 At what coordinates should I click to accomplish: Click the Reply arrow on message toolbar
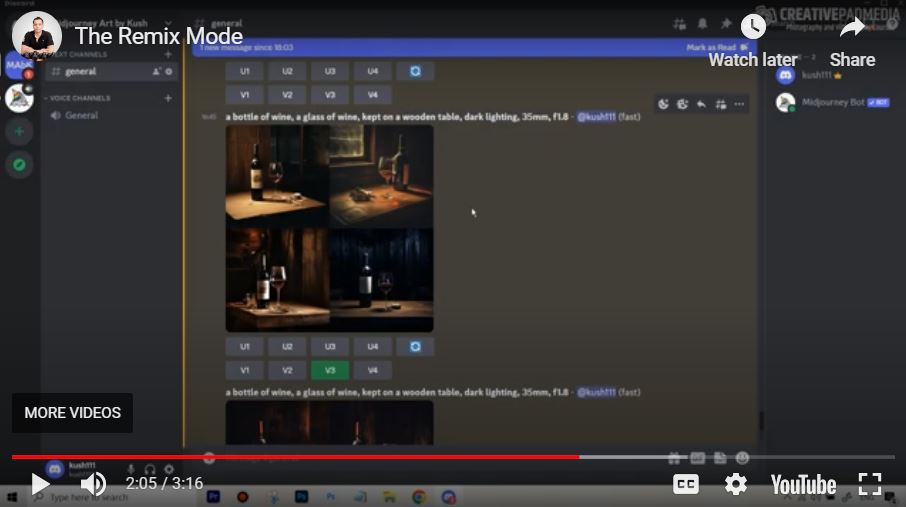[701, 104]
